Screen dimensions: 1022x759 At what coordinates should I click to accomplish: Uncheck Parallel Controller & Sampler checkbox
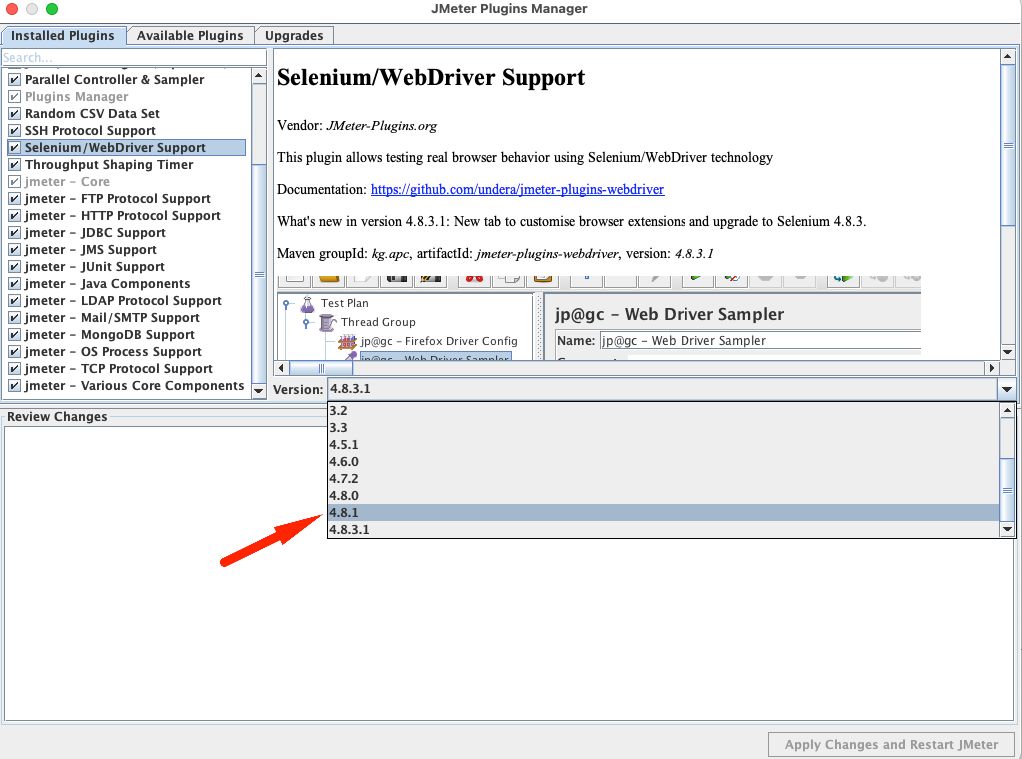(x=14, y=80)
